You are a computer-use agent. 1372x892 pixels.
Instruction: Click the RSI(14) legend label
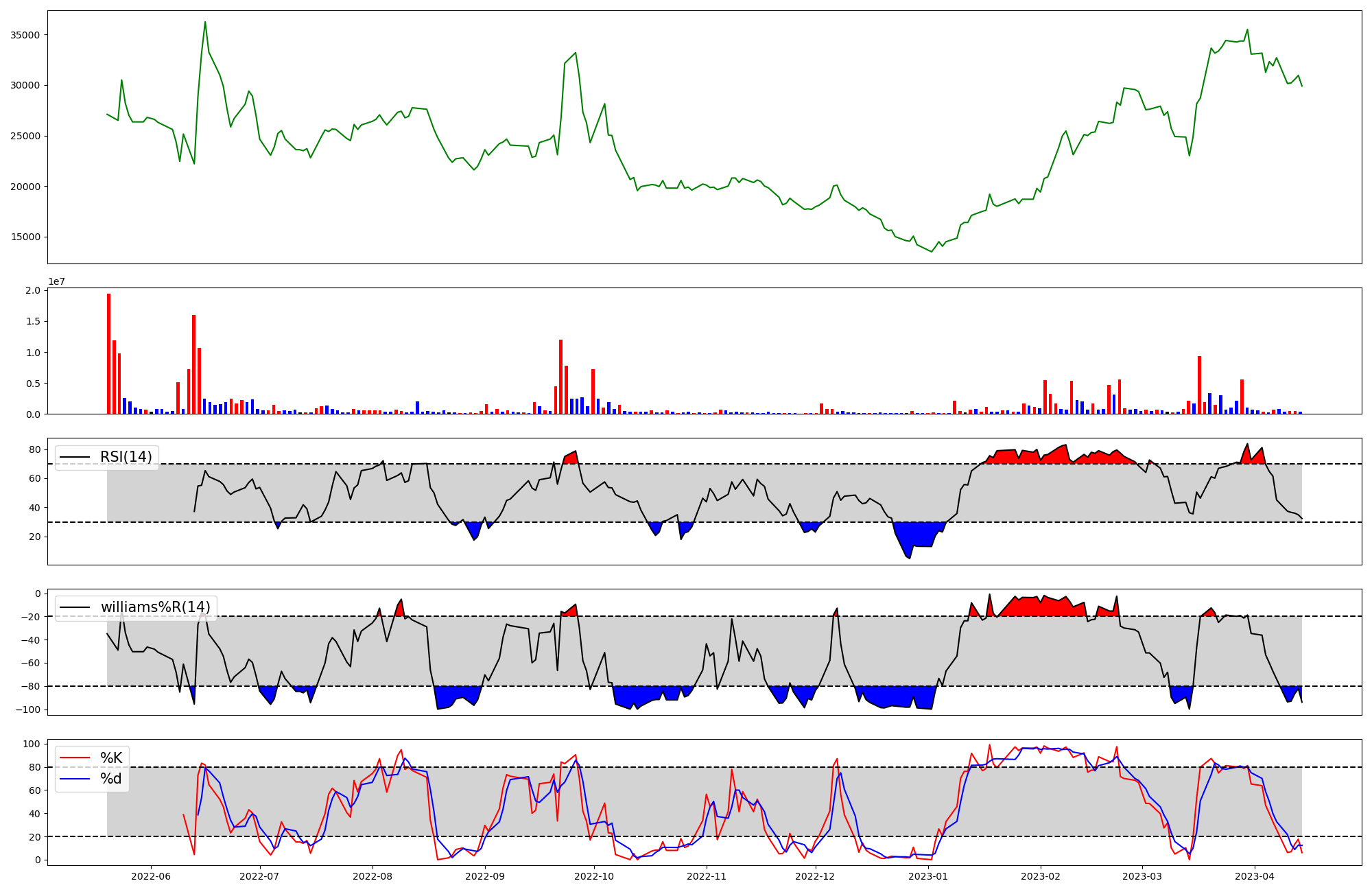pos(126,457)
